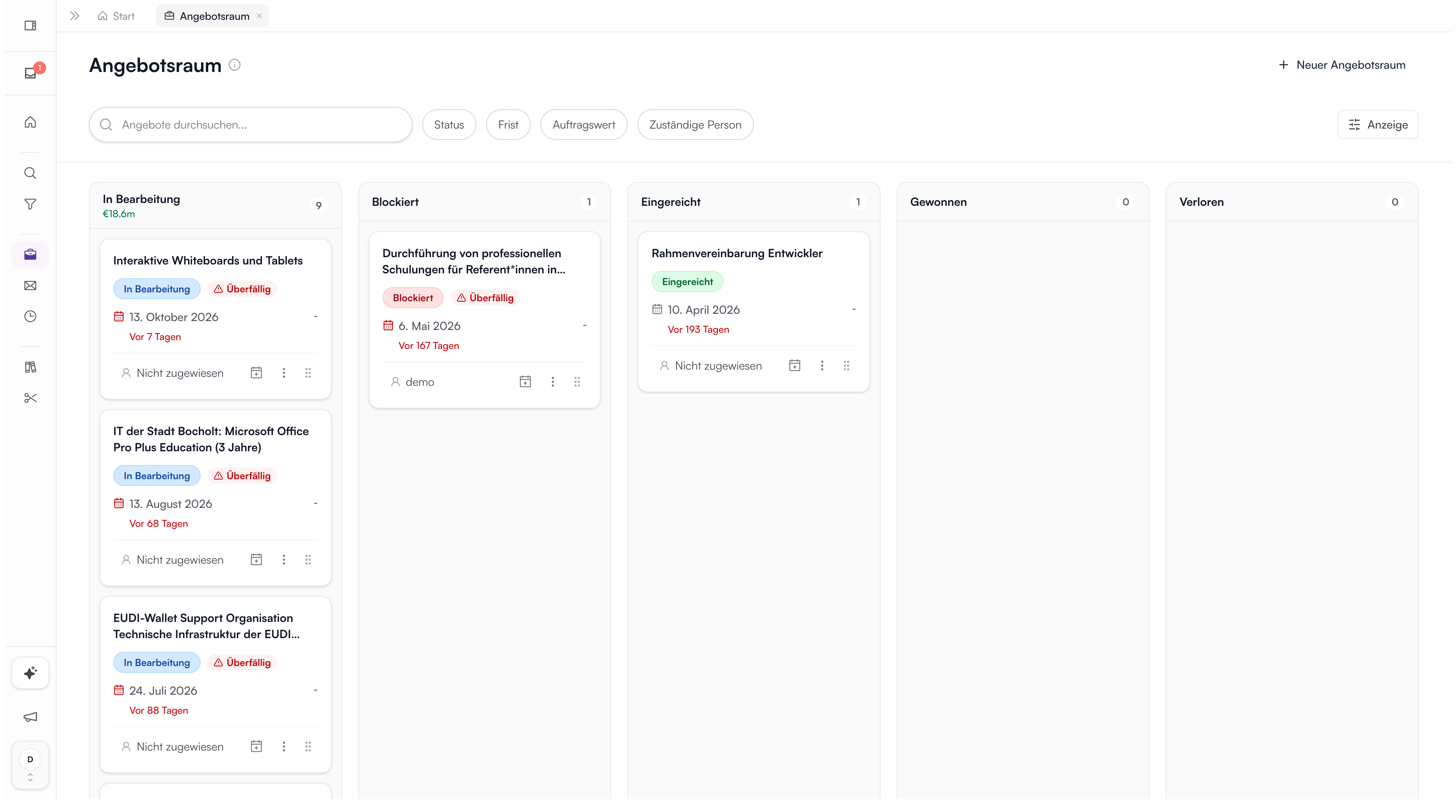Add calendar entry for EUDI-Wallet card
Viewport: 1456px width, 812px height.
256,747
